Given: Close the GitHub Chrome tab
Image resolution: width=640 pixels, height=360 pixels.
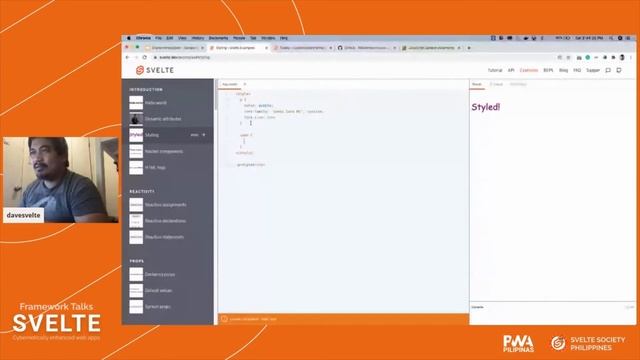Looking at the screenshot, I should (395, 48).
